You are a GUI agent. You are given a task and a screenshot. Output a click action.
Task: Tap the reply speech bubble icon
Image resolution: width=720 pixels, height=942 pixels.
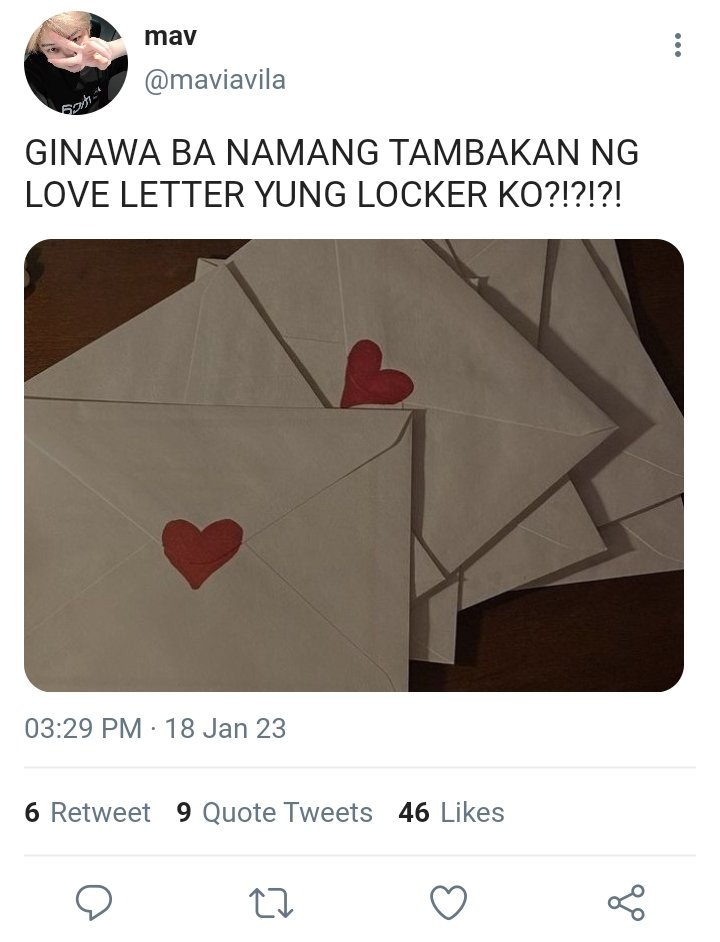pos(93,902)
